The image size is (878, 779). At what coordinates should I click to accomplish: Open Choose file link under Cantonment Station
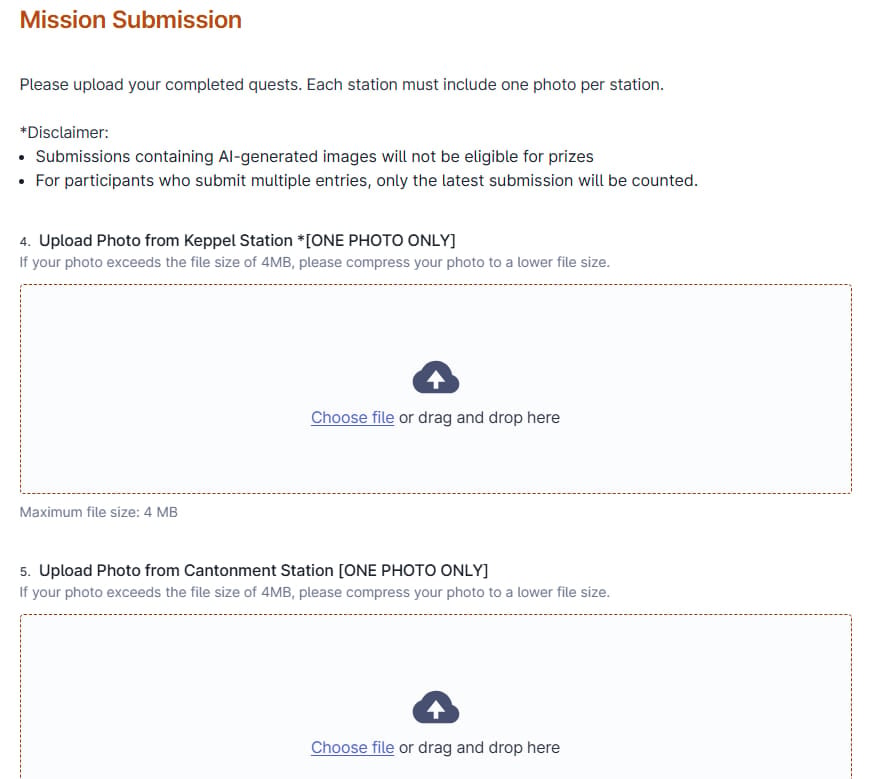353,748
